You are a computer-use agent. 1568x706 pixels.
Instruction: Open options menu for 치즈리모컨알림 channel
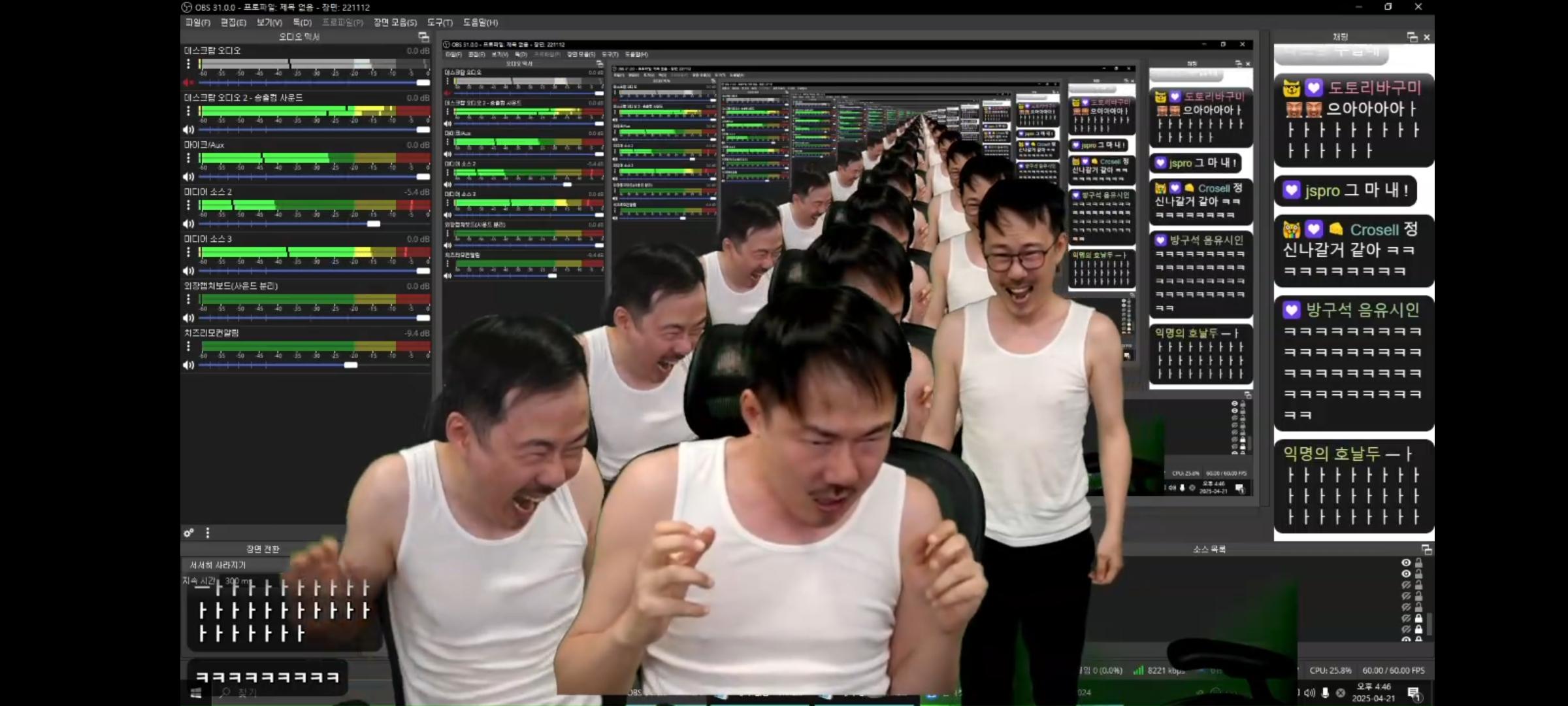pos(189,346)
